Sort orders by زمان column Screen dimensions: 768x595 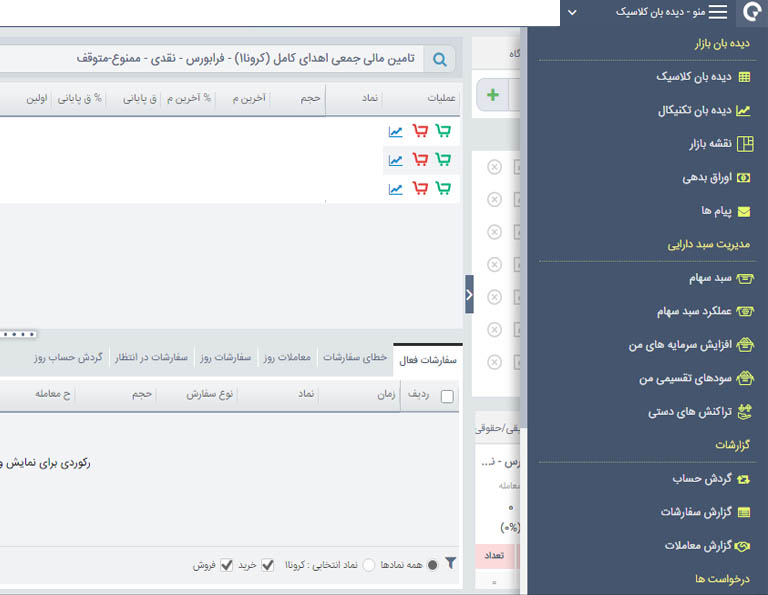tap(386, 394)
